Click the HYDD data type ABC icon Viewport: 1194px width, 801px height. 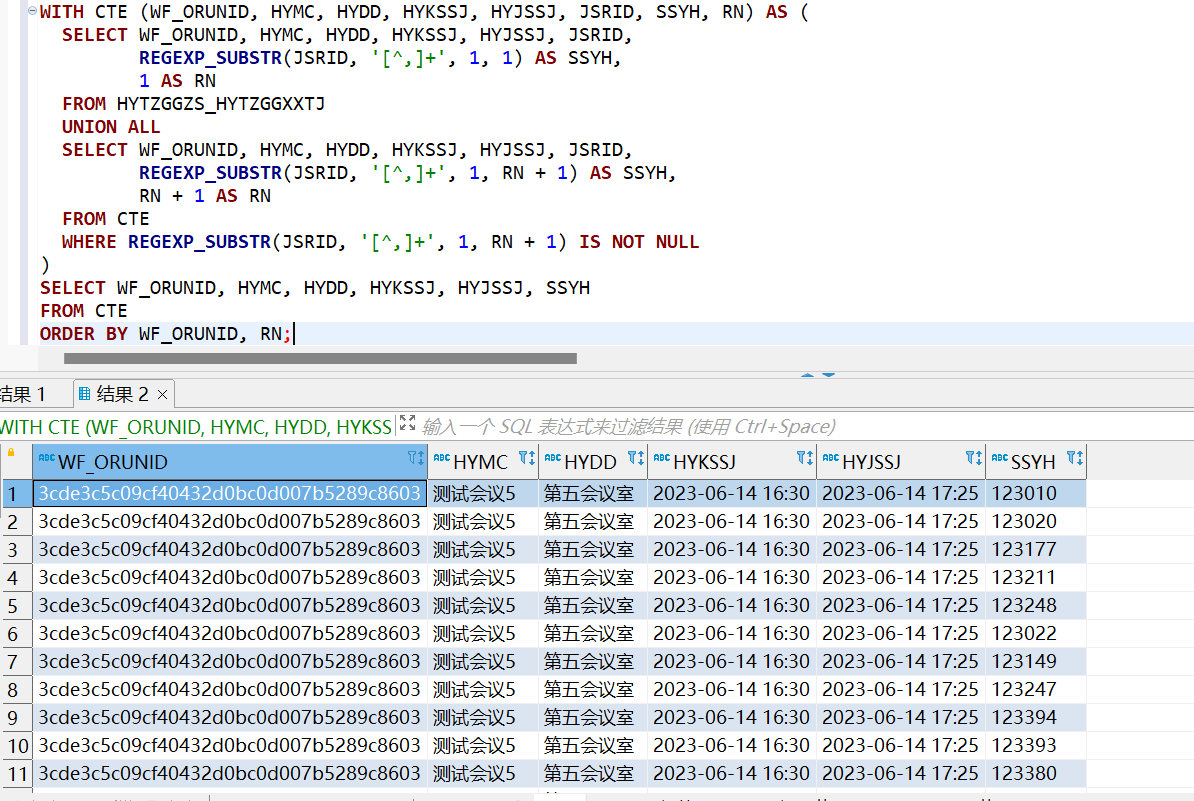[x=553, y=458]
